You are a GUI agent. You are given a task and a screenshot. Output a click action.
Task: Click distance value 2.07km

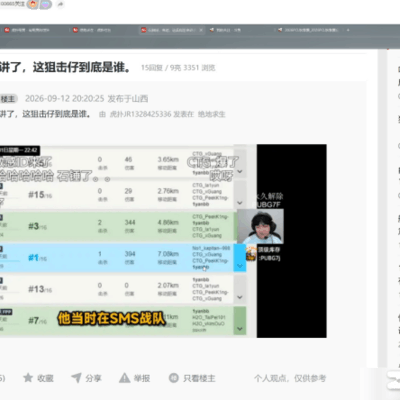tap(168, 285)
